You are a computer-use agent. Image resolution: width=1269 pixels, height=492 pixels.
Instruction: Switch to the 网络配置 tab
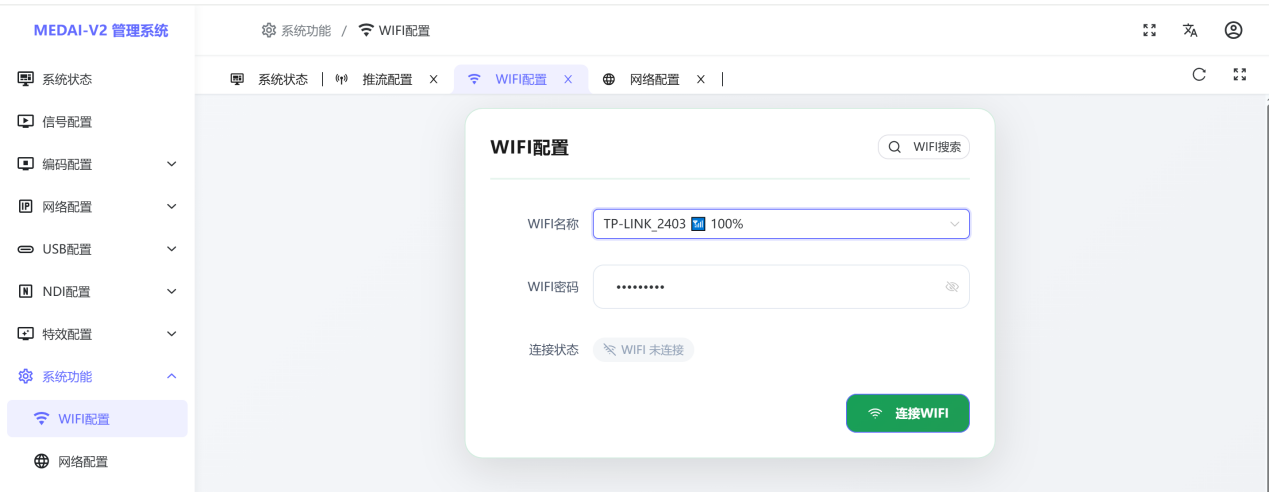(x=654, y=79)
